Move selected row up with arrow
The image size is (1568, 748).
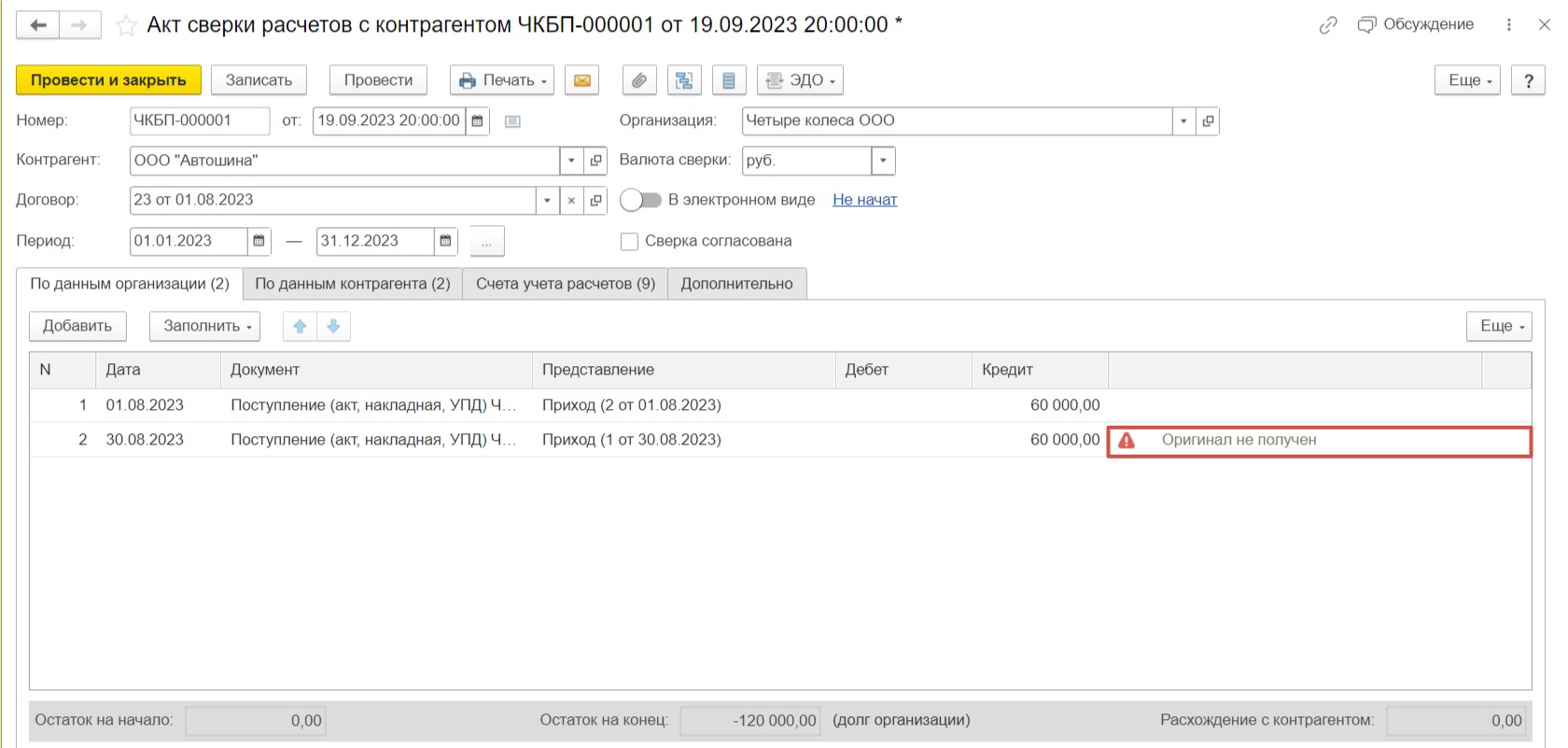point(300,326)
